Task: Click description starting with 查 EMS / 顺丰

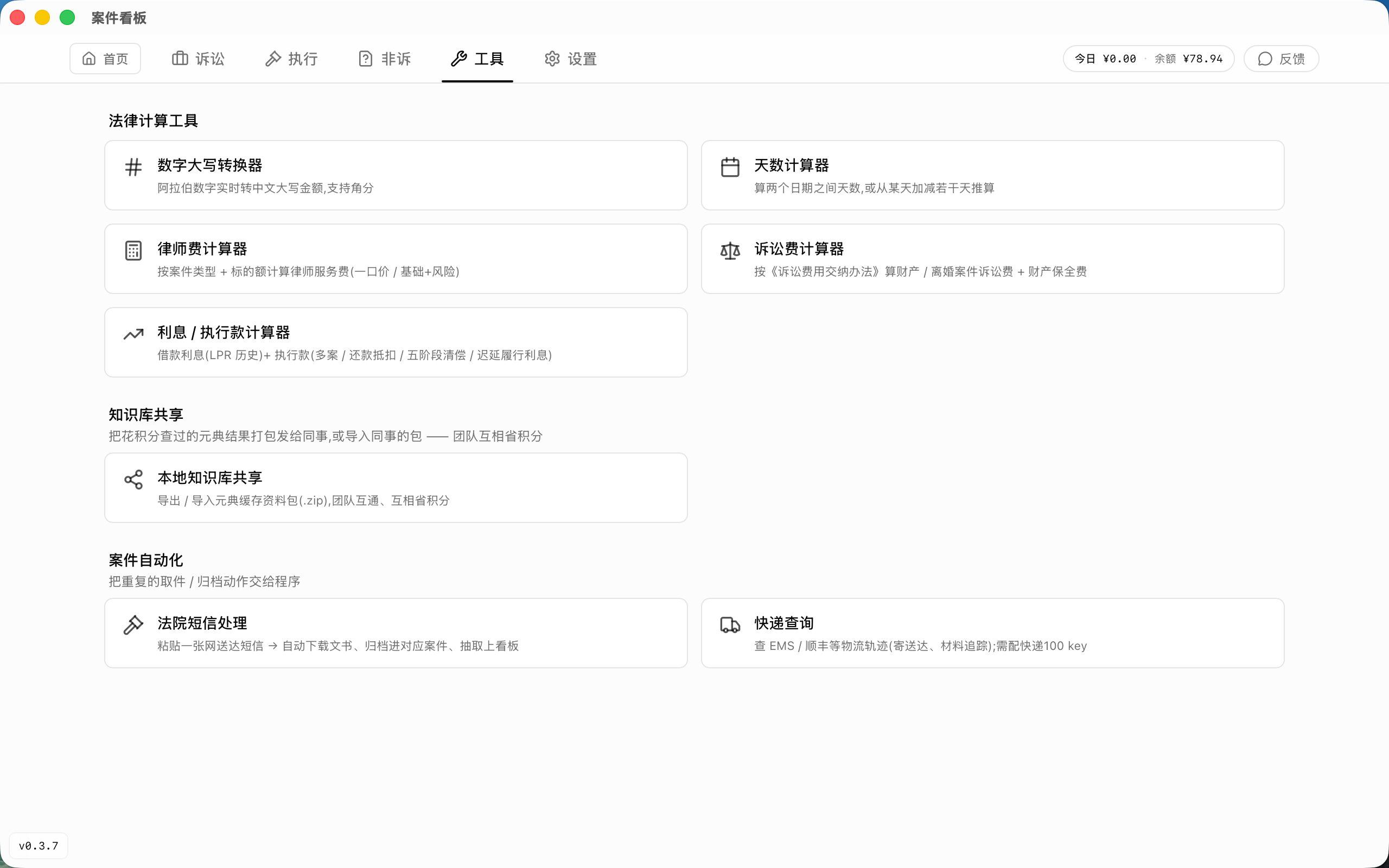Action: (x=921, y=646)
